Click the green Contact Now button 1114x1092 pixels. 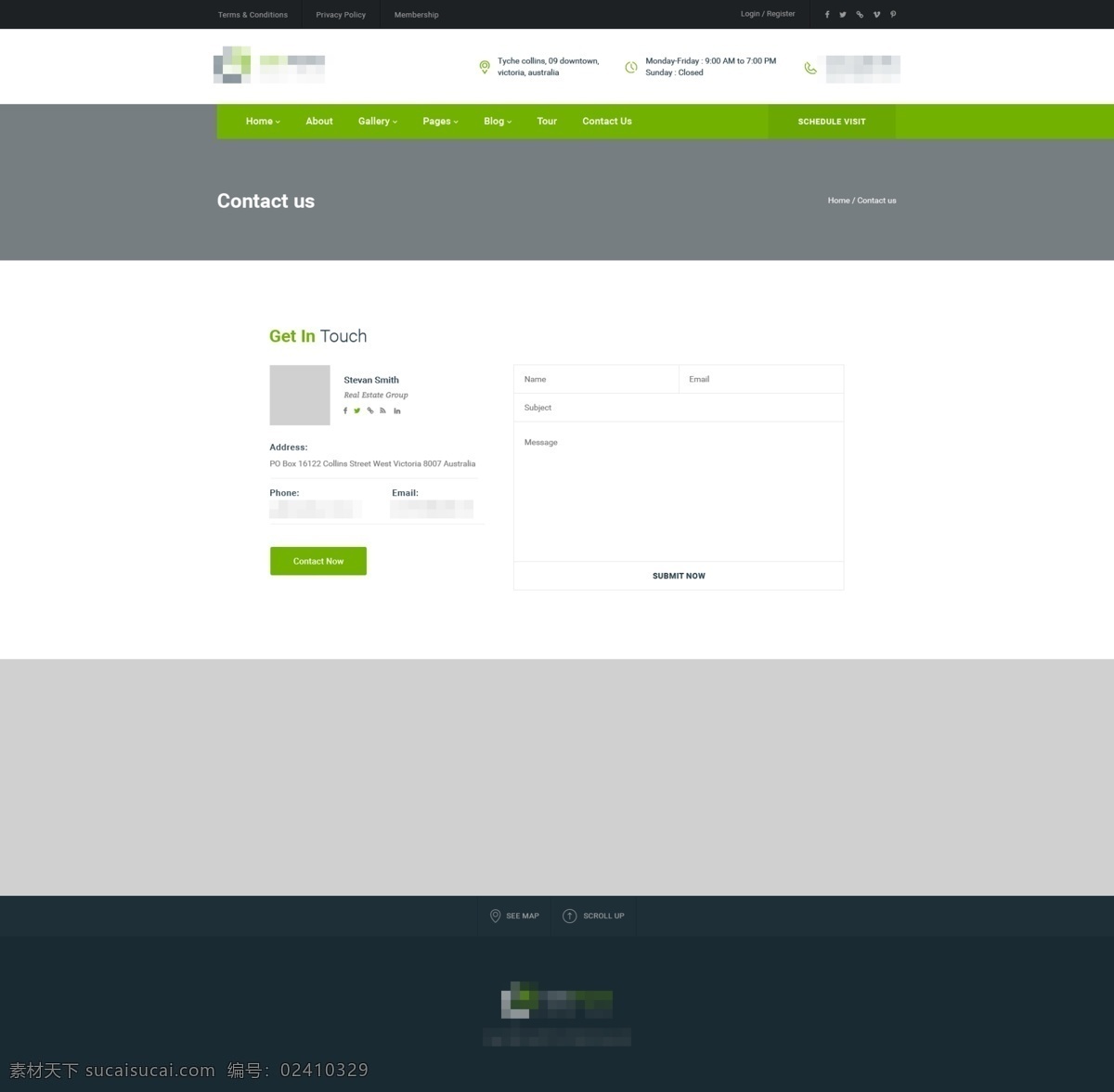[318, 561]
